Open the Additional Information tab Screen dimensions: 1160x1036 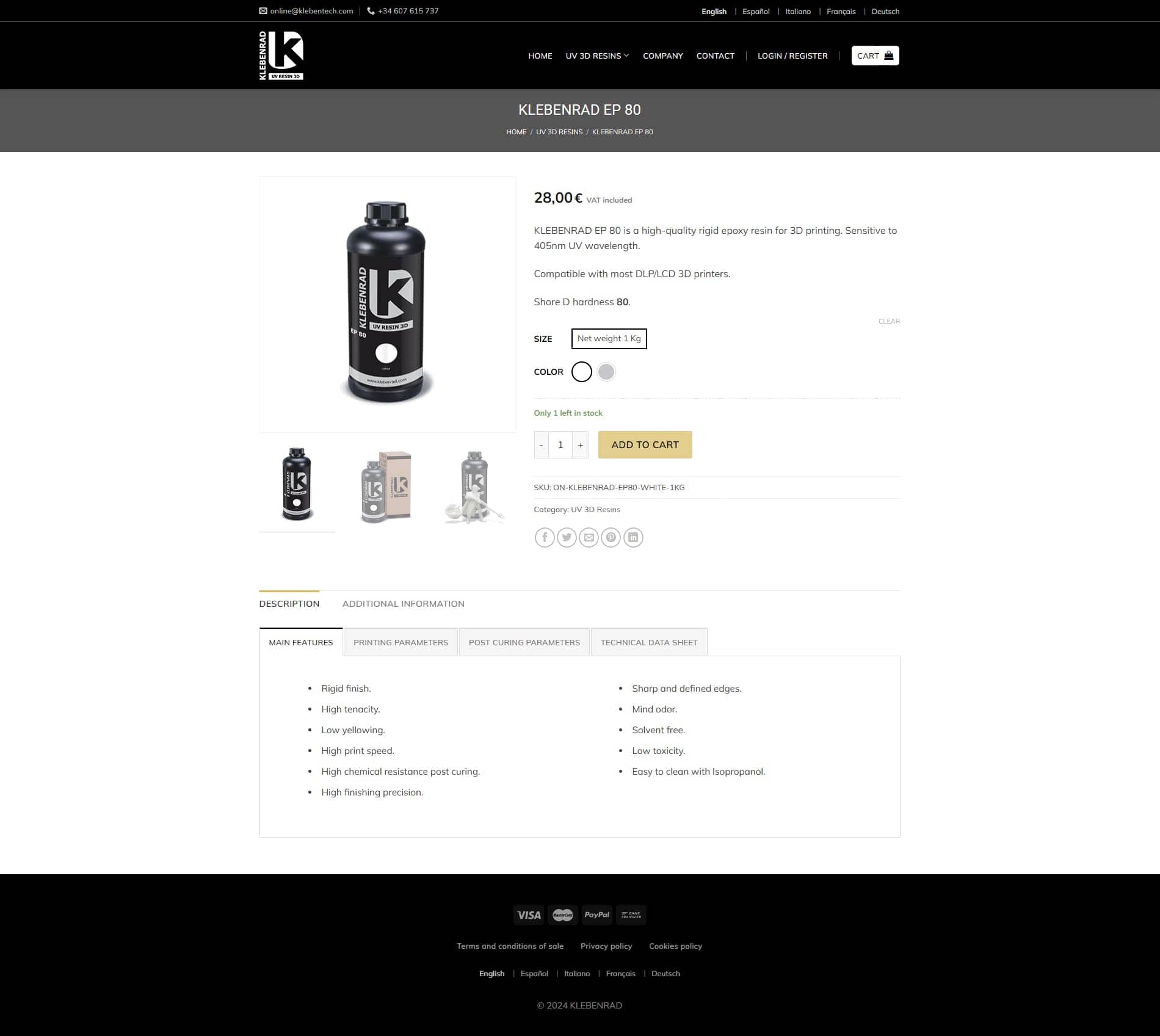pos(403,604)
